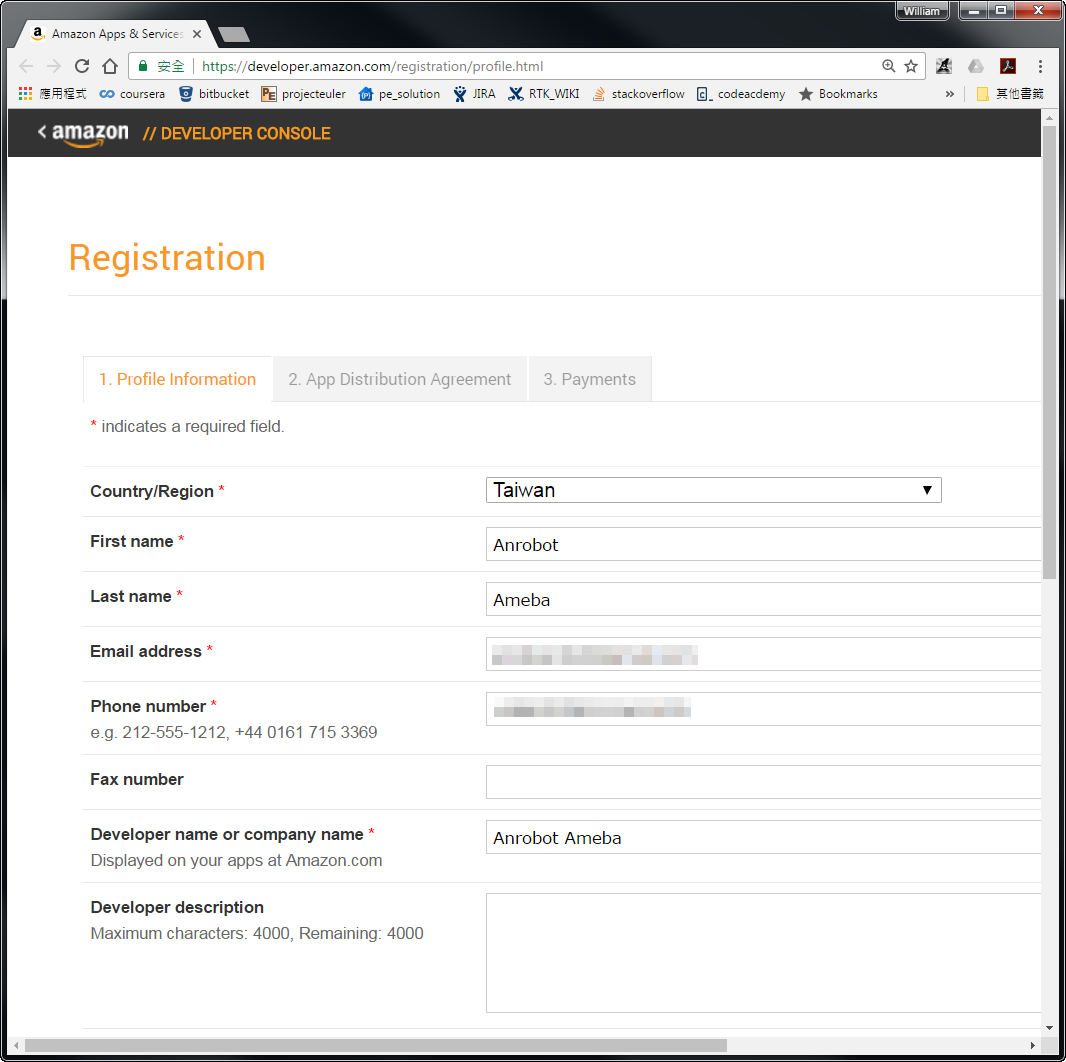This screenshot has height=1062, width=1066.
Task: Click the Registration heading
Action: point(167,258)
